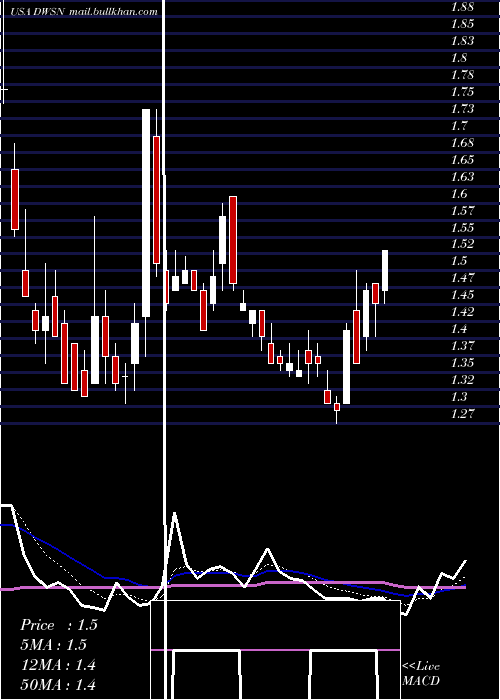Screen dimensions: 500x700
Task: Click the <<Live MACD label
Action: [x=421, y=673]
